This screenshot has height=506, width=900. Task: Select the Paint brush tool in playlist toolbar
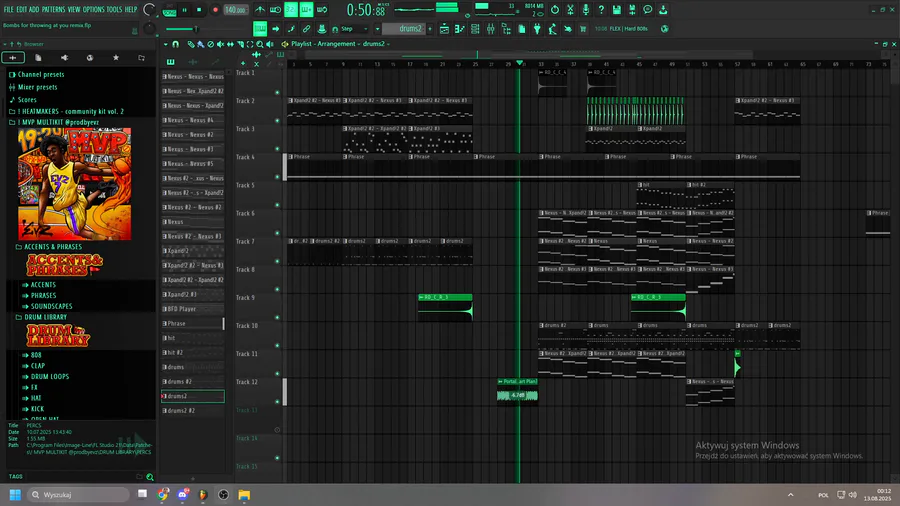(200, 44)
